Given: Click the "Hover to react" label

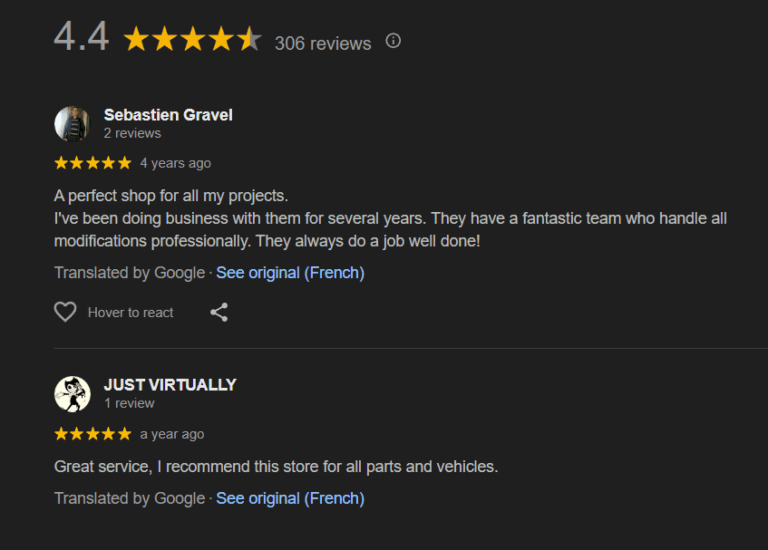Looking at the screenshot, I should point(130,313).
